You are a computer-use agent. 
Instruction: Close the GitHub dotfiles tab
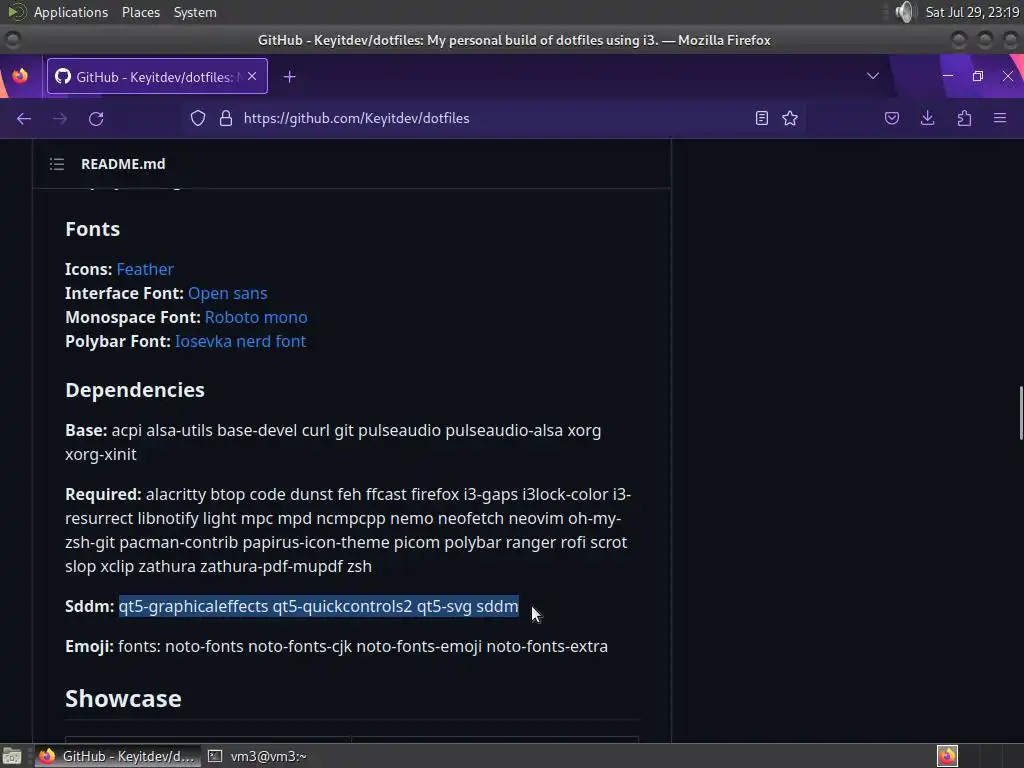(x=252, y=76)
